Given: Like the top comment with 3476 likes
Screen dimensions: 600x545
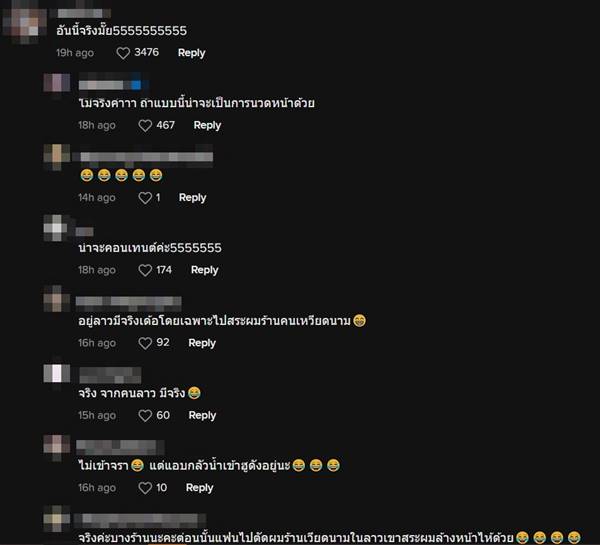Looking at the screenshot, I should 123,53.
